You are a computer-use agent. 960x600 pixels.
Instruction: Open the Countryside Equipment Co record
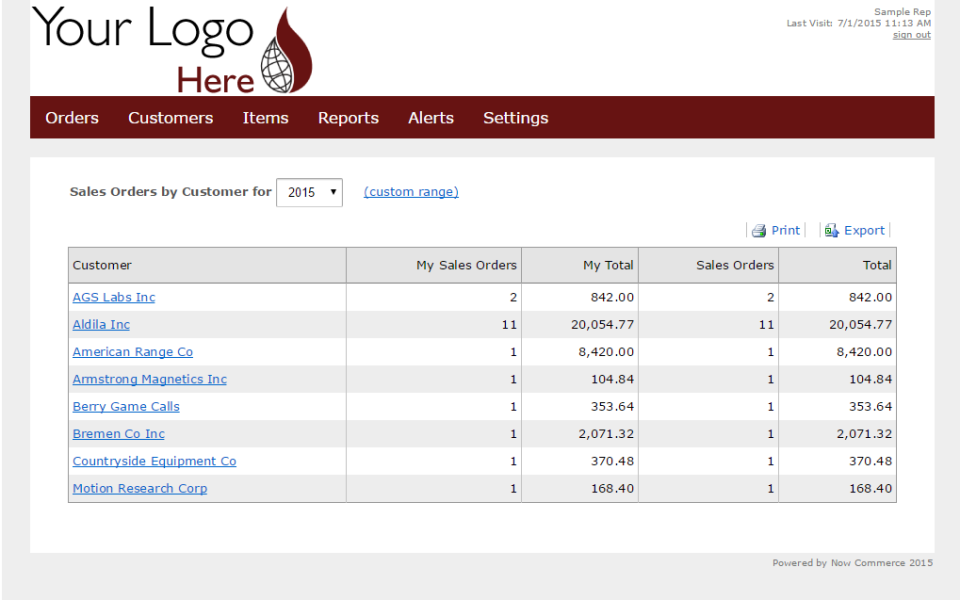154,461
